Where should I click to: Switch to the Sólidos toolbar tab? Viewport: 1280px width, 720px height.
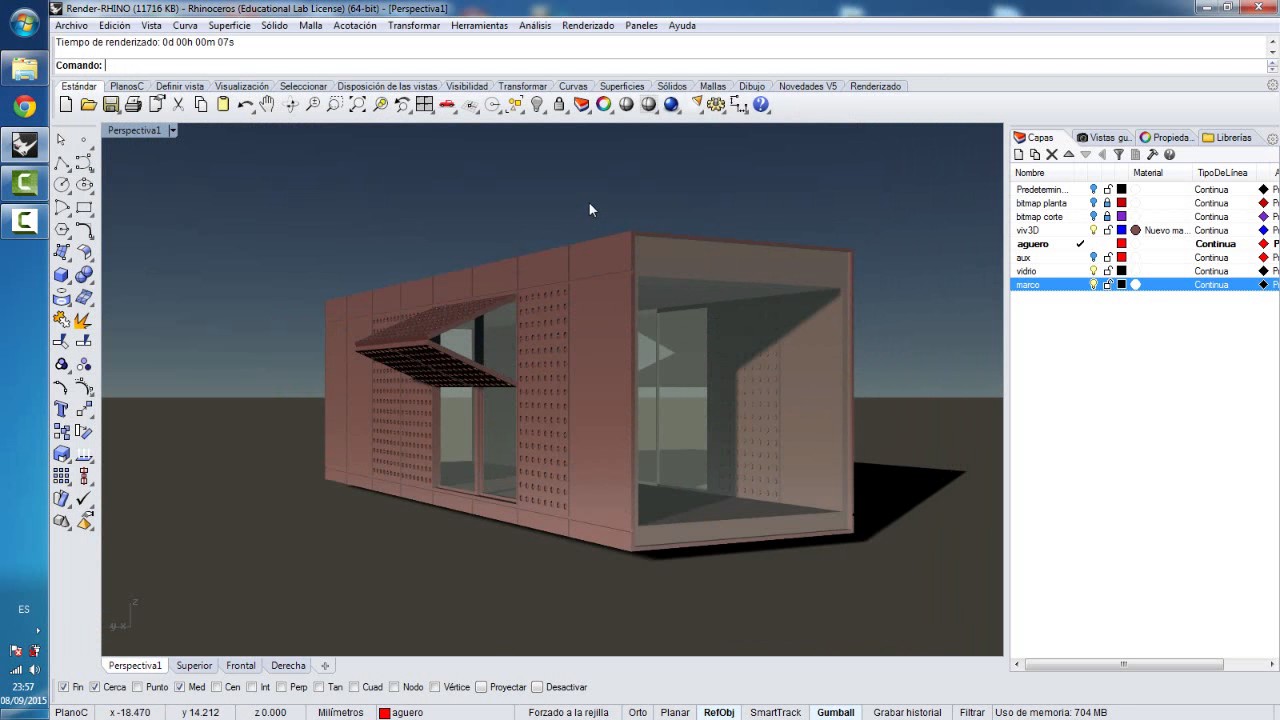tap(672, 86)
